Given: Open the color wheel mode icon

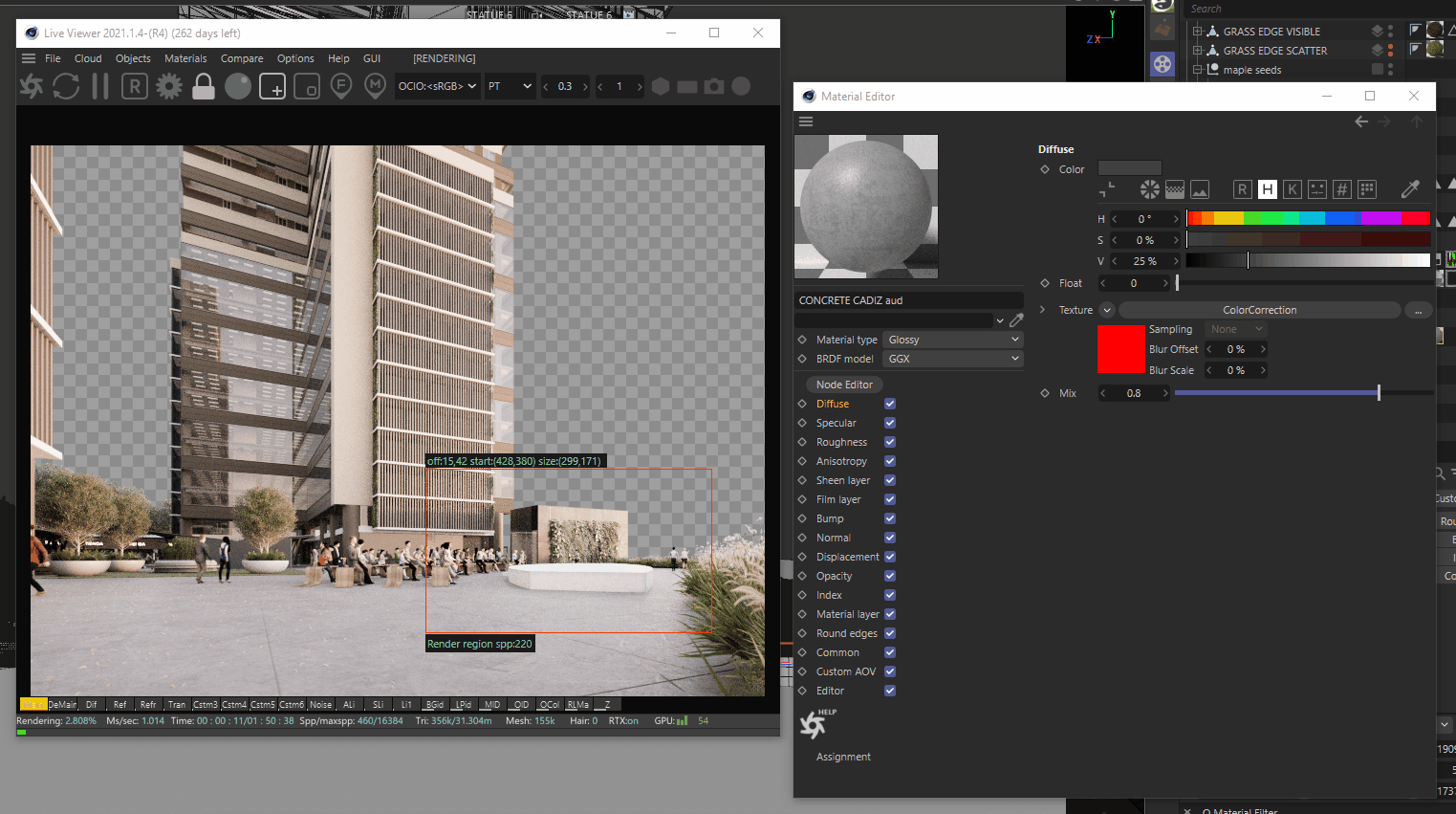Looking at the screenshot, I should click(1150, 189).
